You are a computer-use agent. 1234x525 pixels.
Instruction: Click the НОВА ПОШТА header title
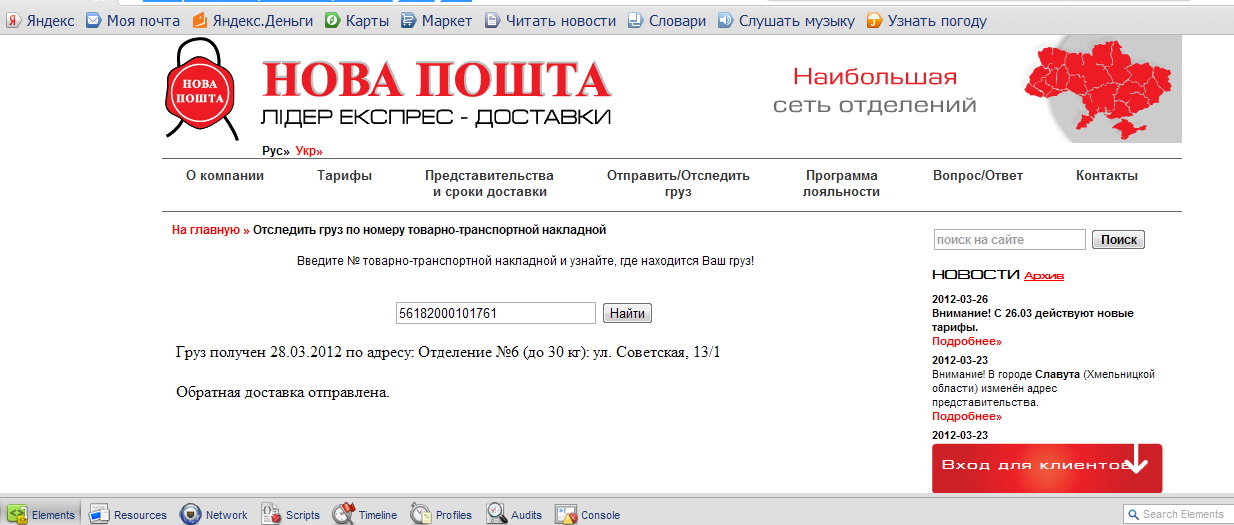click(x=436, y=80)
